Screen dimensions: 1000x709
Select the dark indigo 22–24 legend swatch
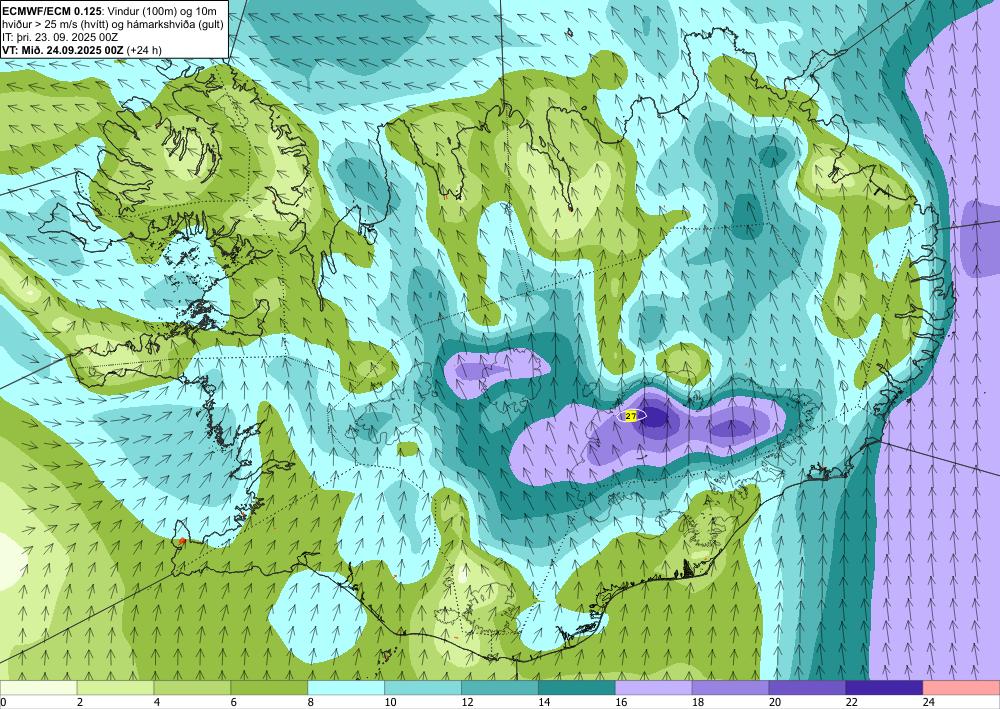tap(884, 688)
